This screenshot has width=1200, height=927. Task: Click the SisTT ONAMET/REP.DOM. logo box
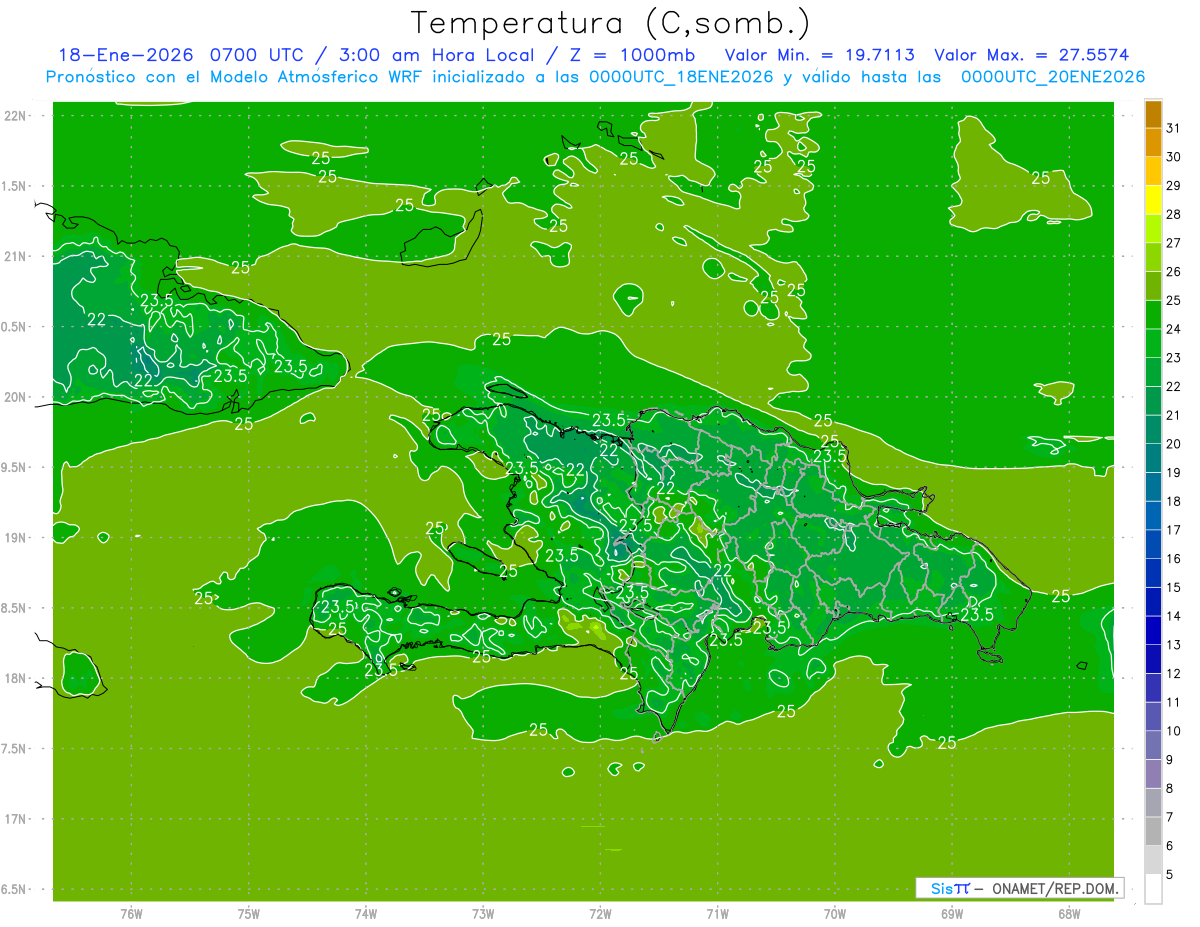click(1019, 888)
